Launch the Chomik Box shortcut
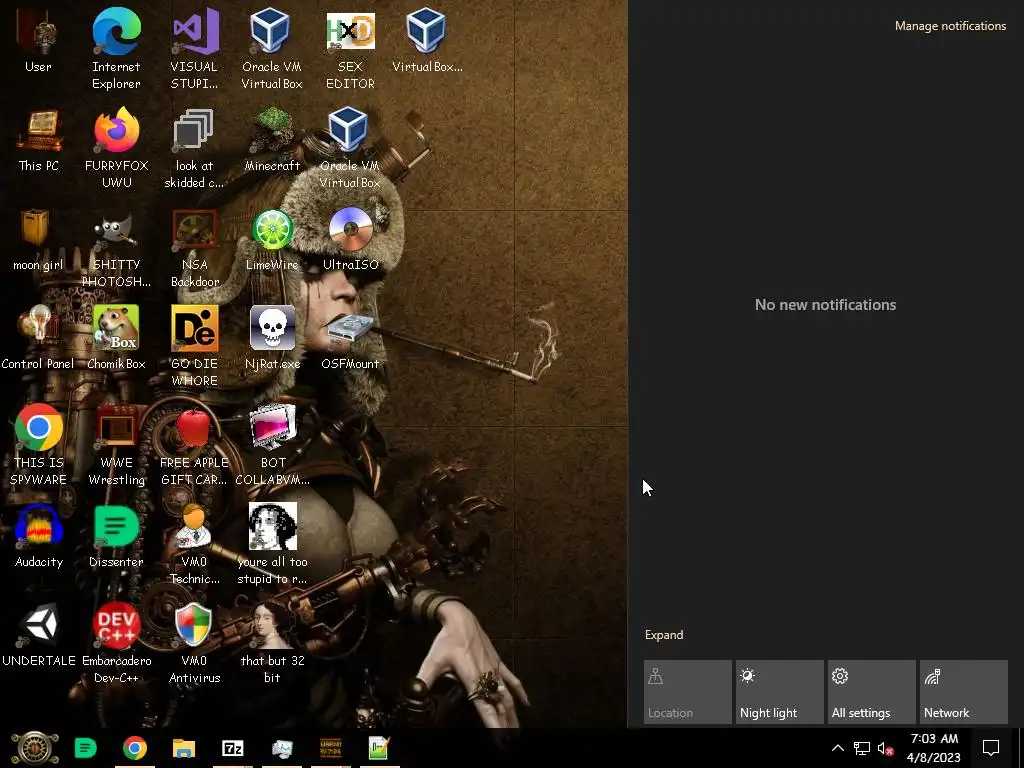The height and width of the screenshot is (768, 1024). [116, 338]
